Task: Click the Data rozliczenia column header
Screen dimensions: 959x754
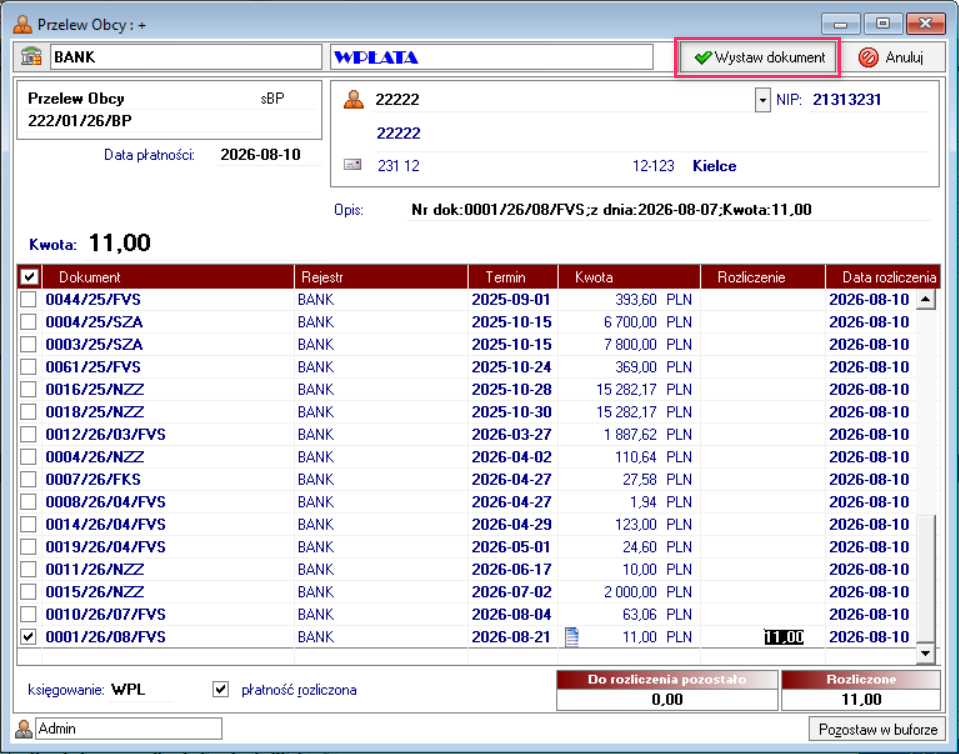Action: 883,277
